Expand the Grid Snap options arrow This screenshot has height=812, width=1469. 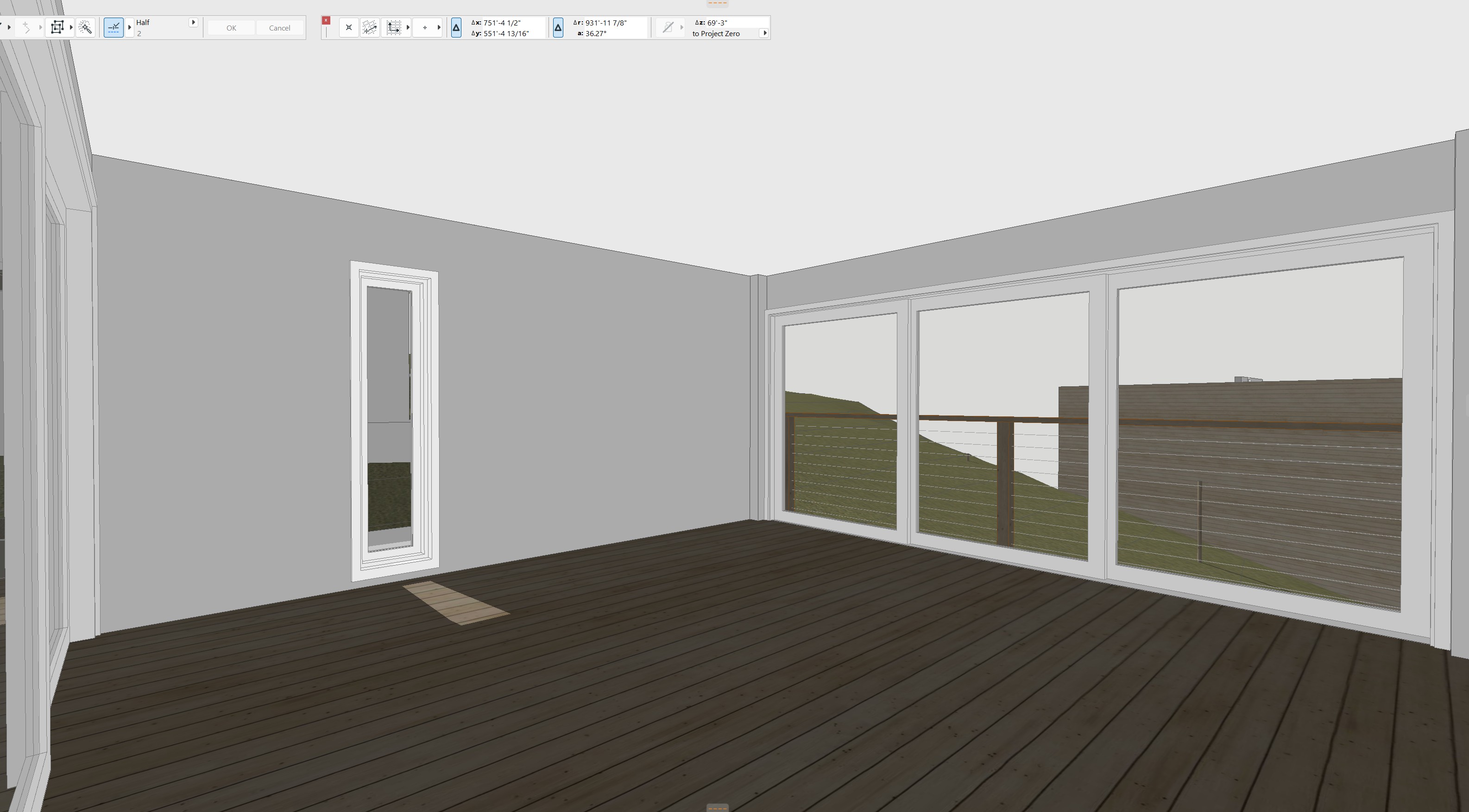(408, 27)
